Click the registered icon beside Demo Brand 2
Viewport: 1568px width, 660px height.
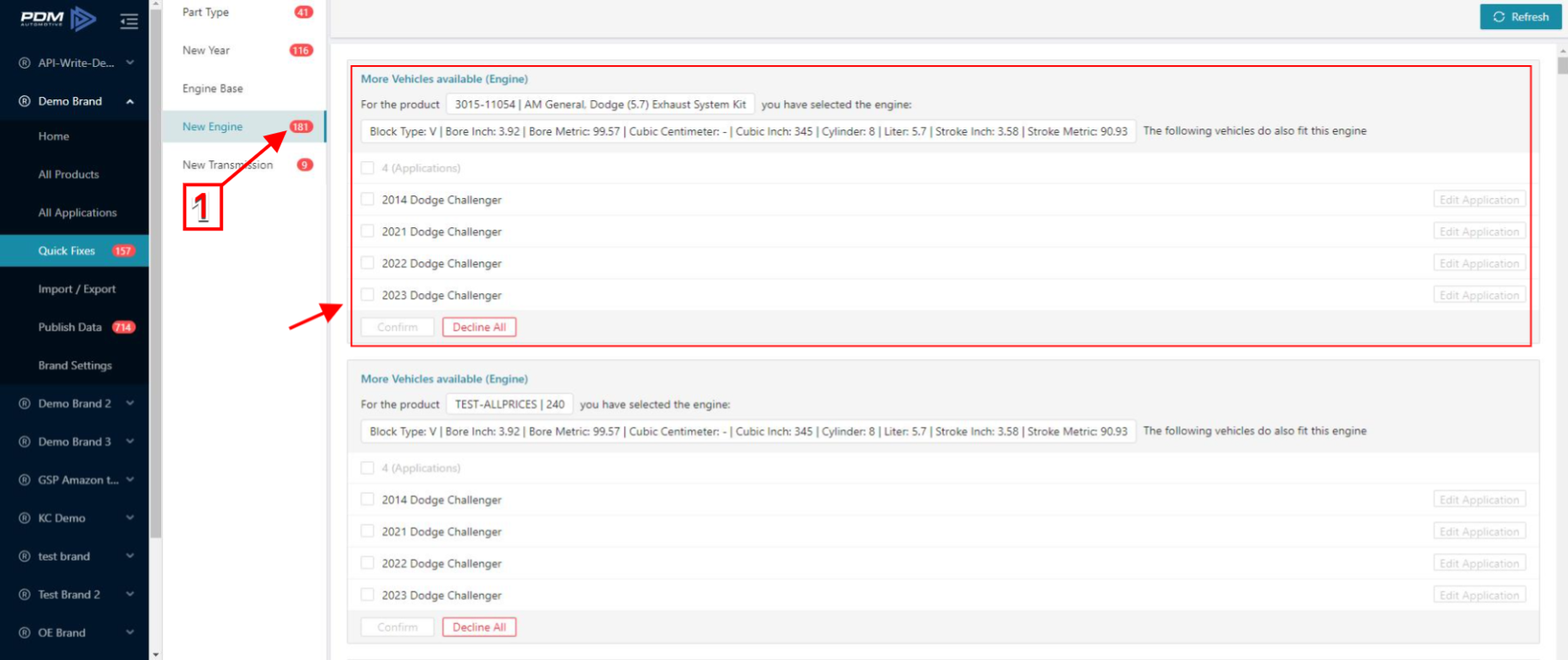[24, 404]
